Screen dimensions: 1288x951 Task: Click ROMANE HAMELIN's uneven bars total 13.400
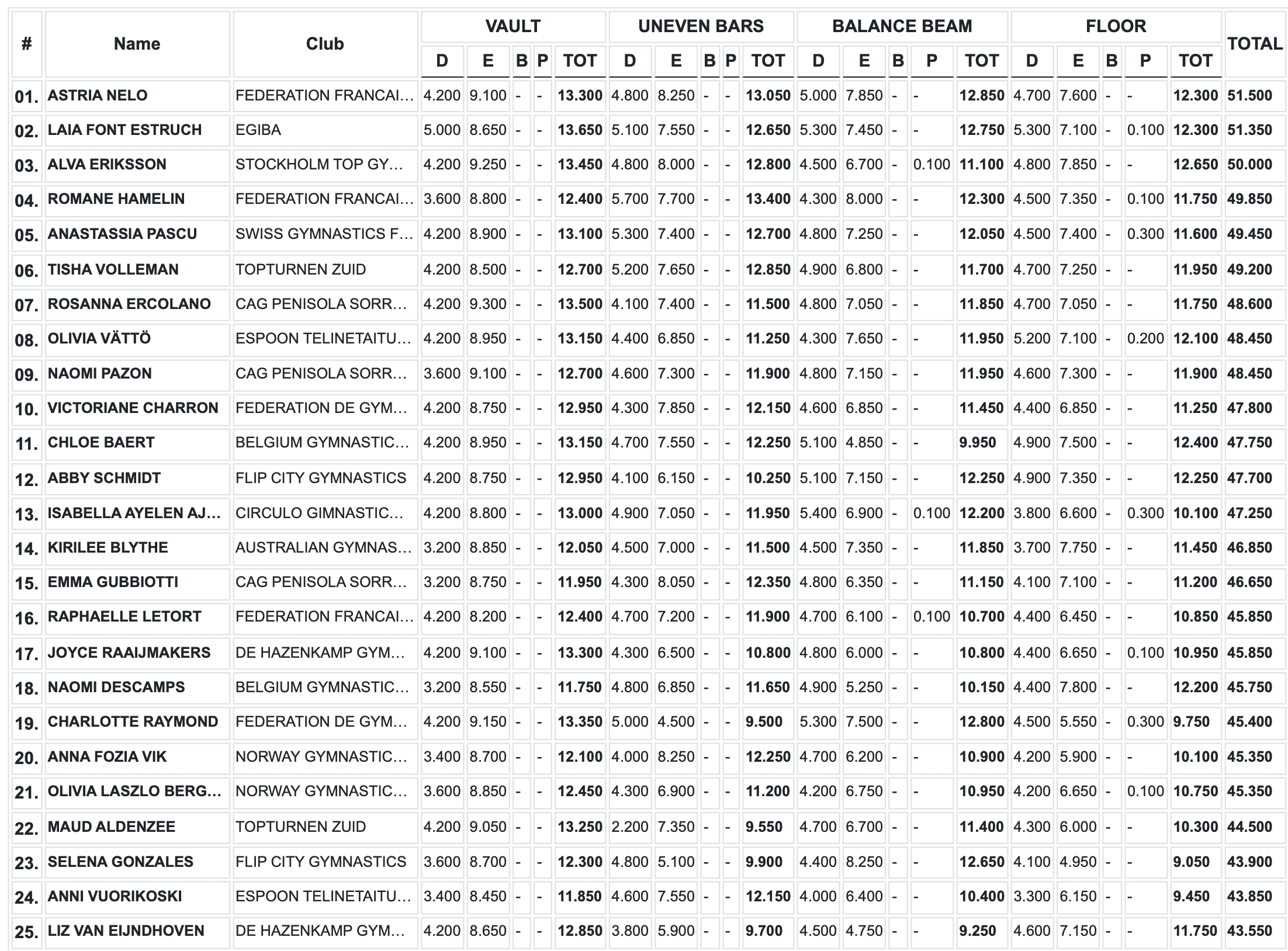tap(767, 199)
